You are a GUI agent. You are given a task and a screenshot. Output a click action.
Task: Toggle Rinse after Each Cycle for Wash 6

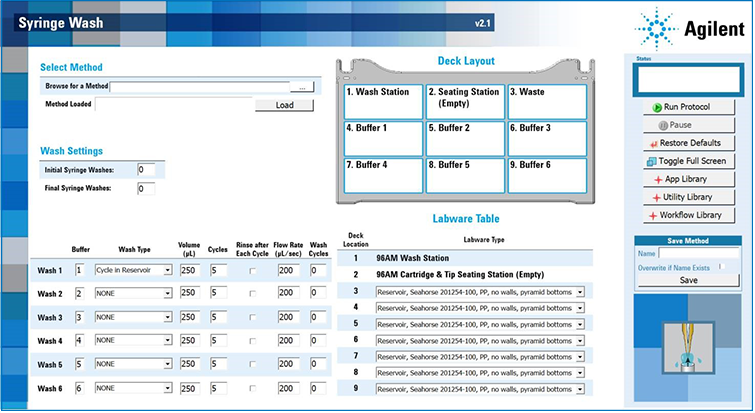(252, 388)
